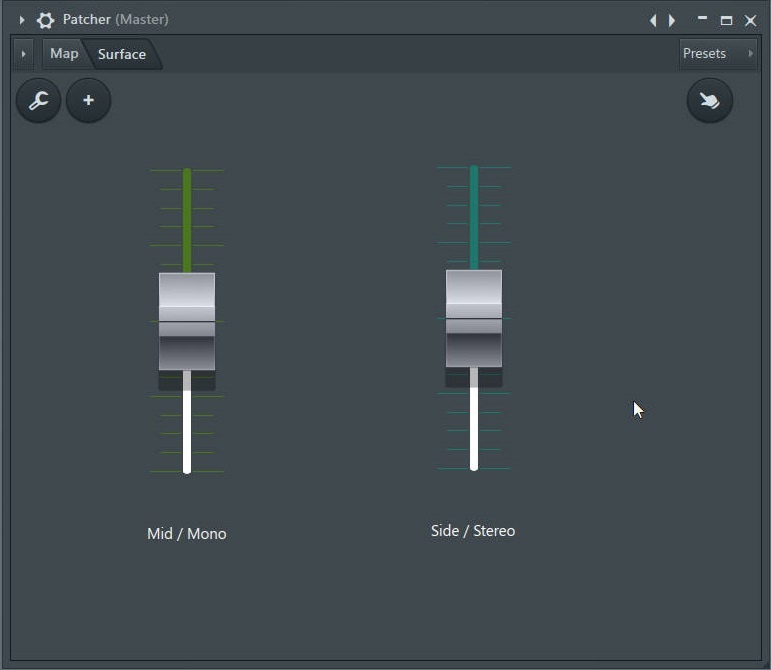Go to next preset arrow
This screenshot has width=771, height=670.
[672, 20]
